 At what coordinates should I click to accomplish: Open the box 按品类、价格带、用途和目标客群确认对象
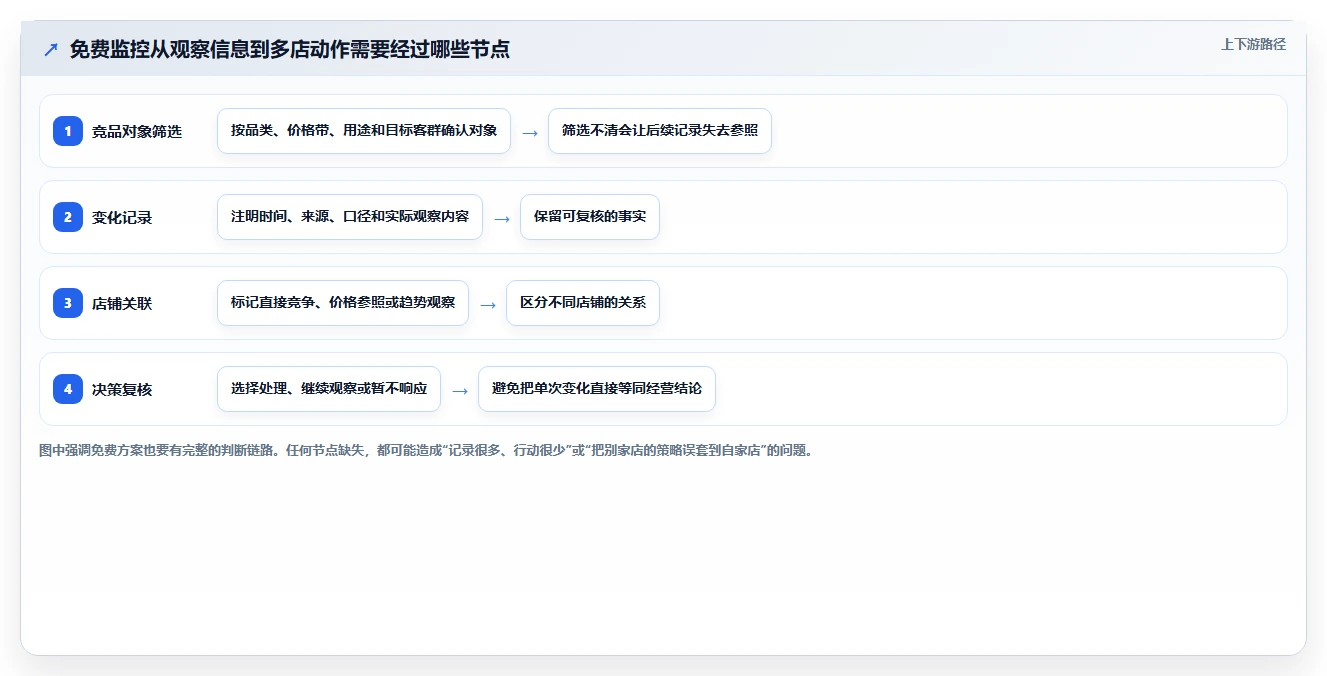(x=364, y=131)
